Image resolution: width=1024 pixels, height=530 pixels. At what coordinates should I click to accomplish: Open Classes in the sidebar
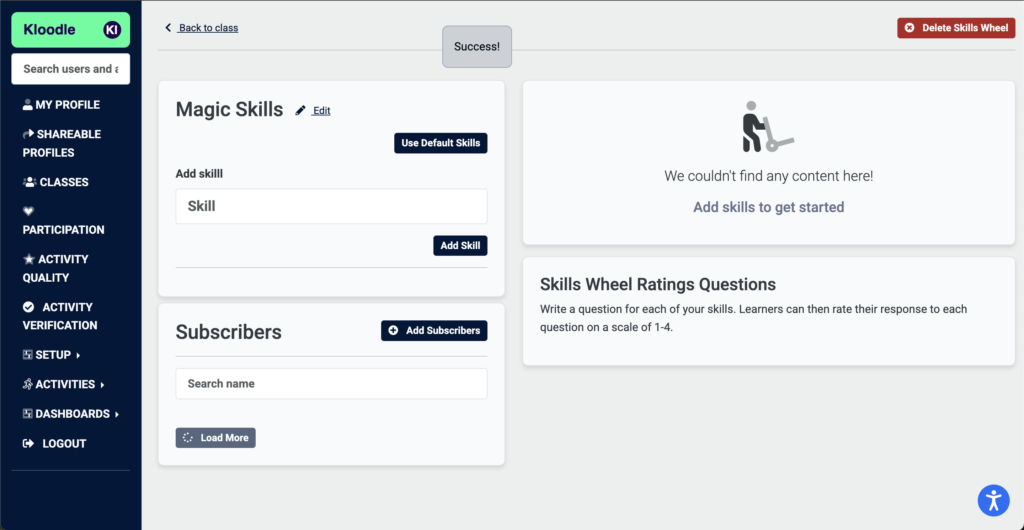click(56, 182)
